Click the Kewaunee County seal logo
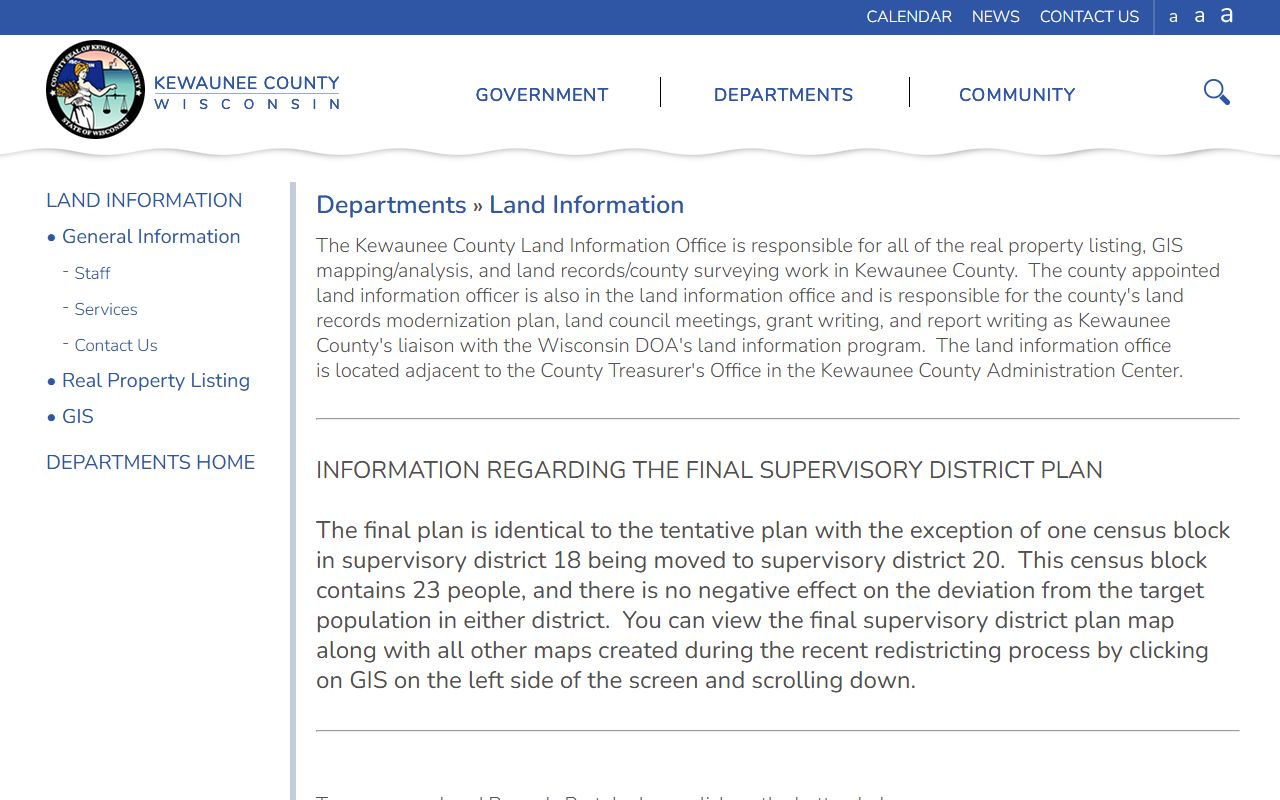1280x800 pixels. click(x=95, y=90)
